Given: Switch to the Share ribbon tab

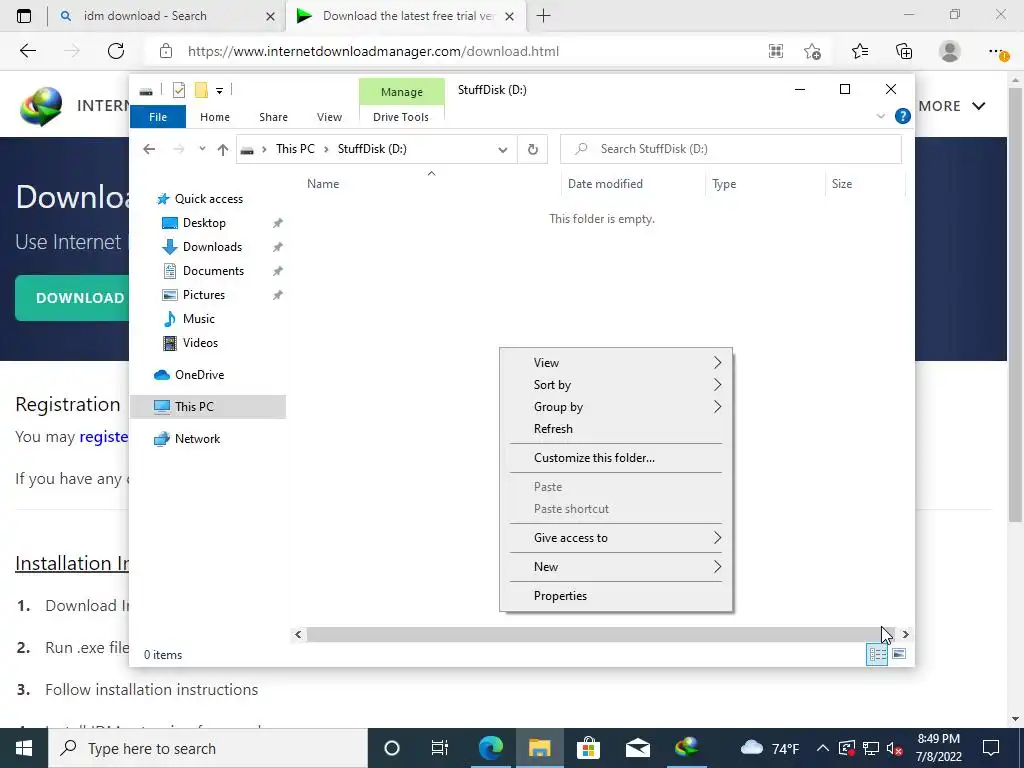Looking at the screenshot, I should [273, 117].
